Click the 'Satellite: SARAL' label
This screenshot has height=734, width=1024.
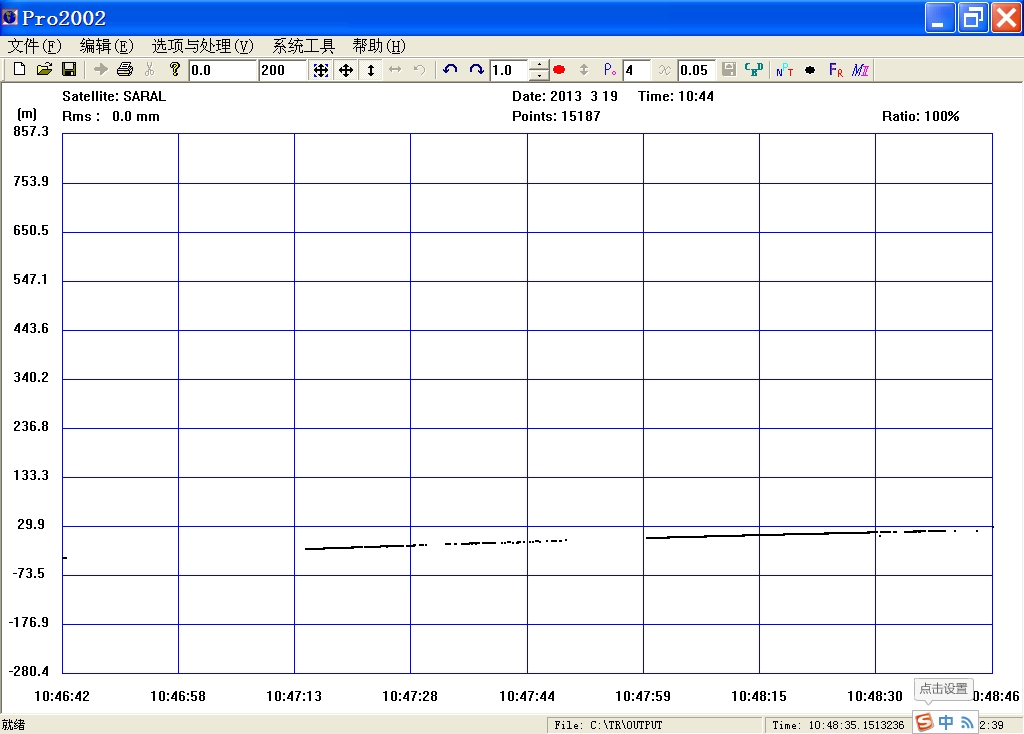point(114,96)
